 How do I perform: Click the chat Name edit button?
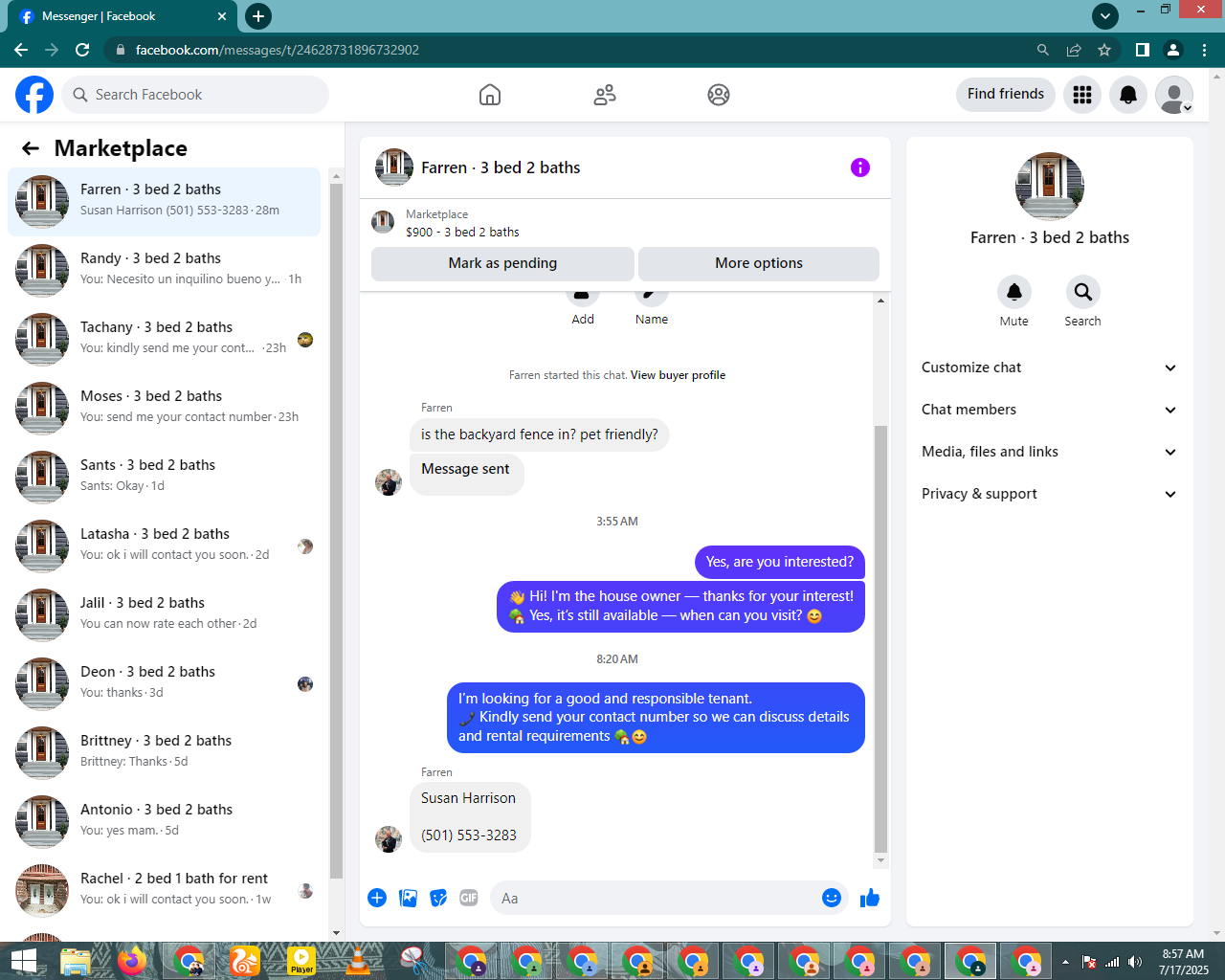[652, 306]
